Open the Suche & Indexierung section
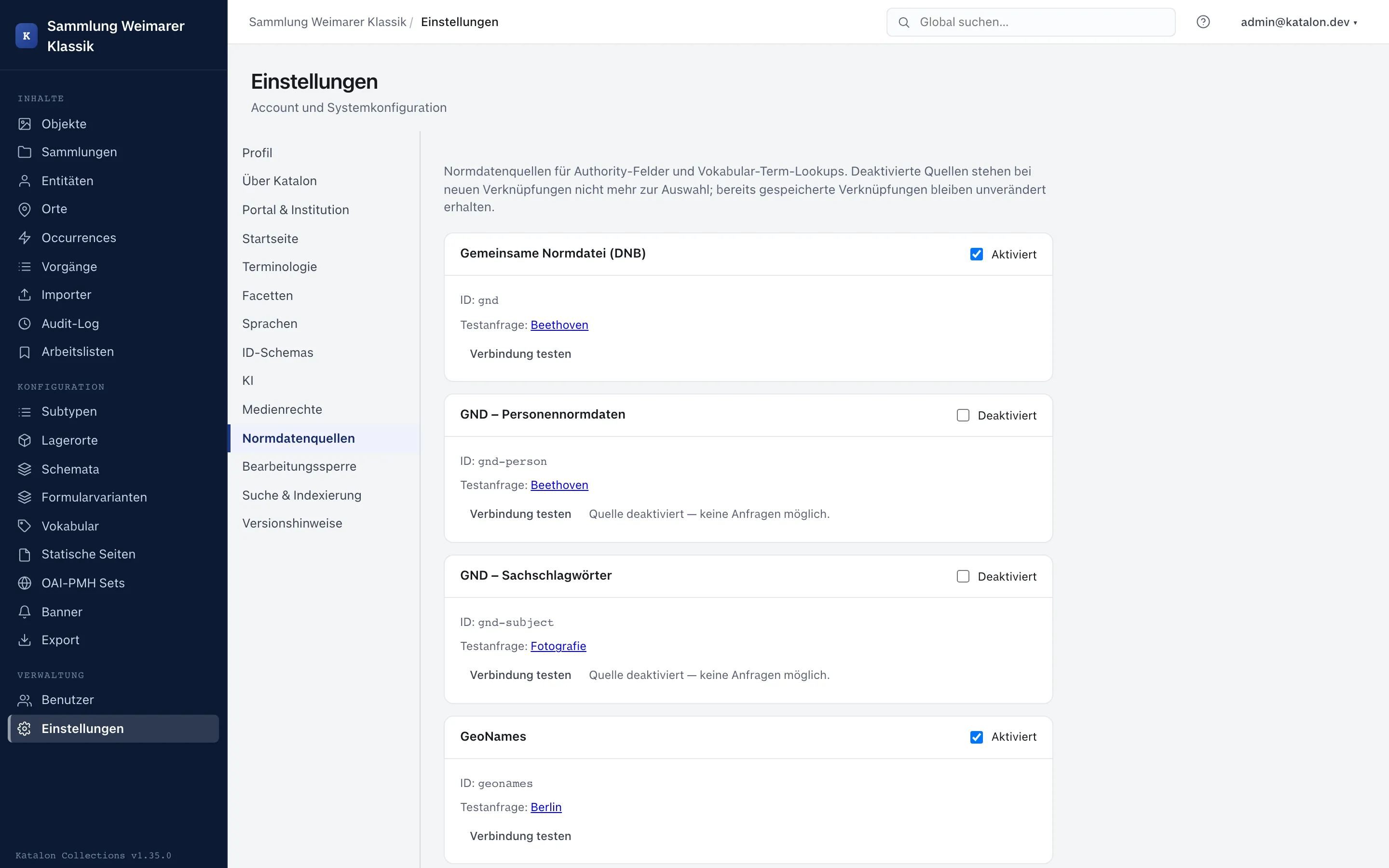 (324, 495)
